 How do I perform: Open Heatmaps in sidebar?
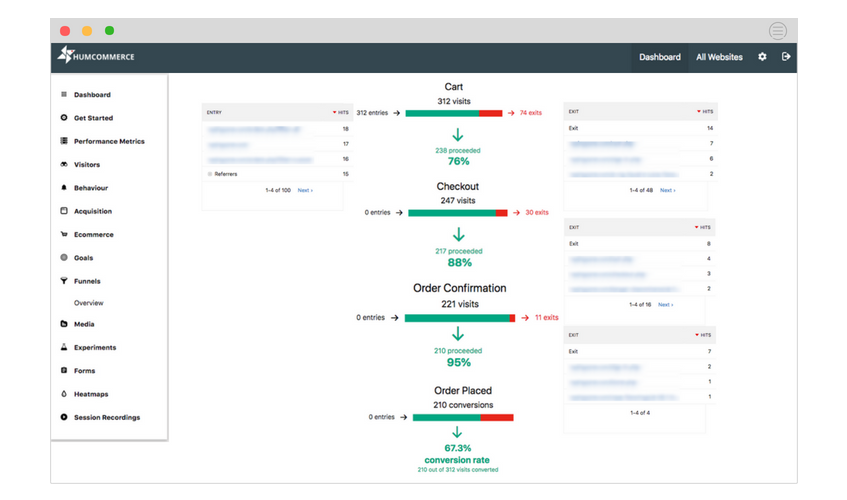pyautogui.click(x=91, y=394)
